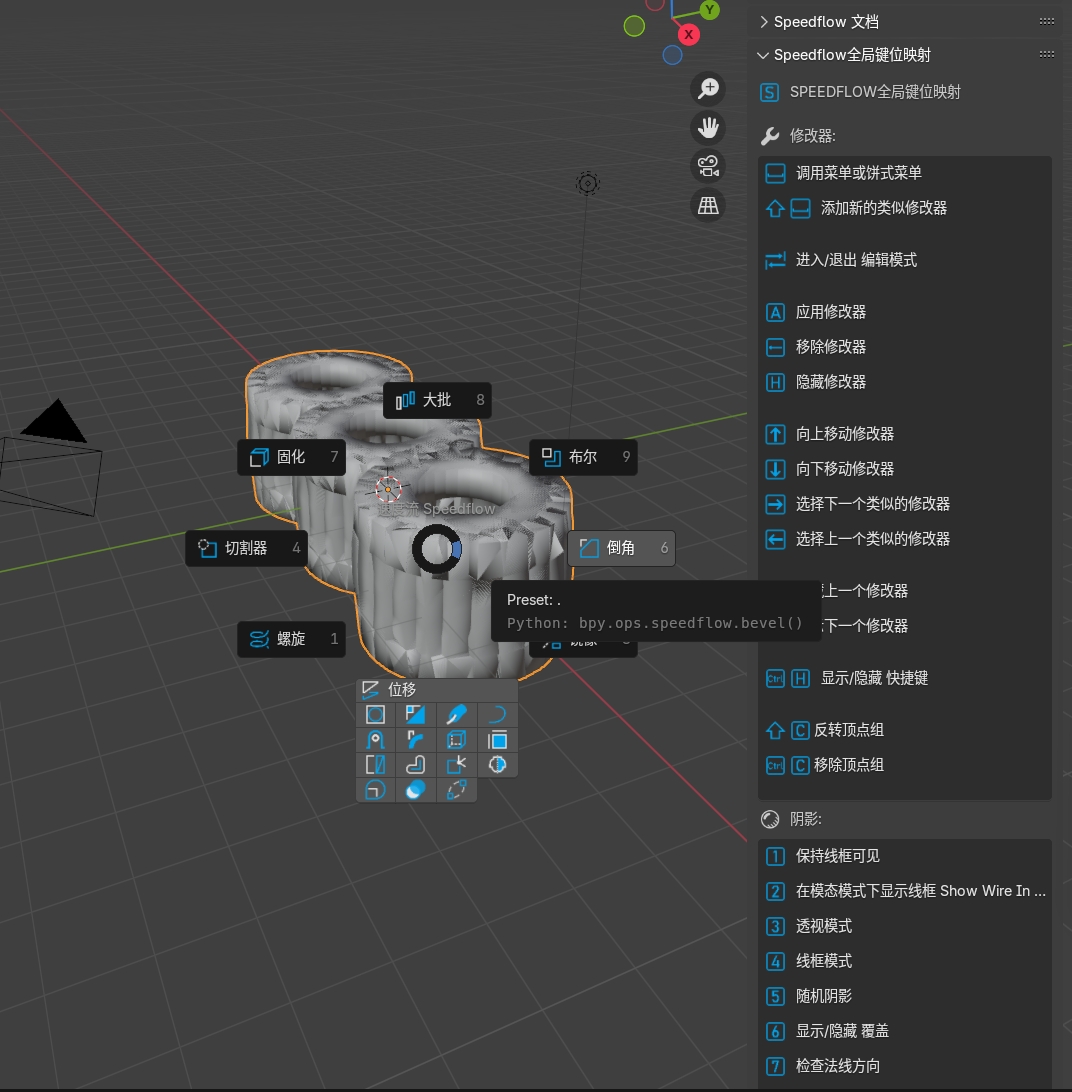
Task: Click the thin blue curved arc icon
Action: tap(497, 715)
